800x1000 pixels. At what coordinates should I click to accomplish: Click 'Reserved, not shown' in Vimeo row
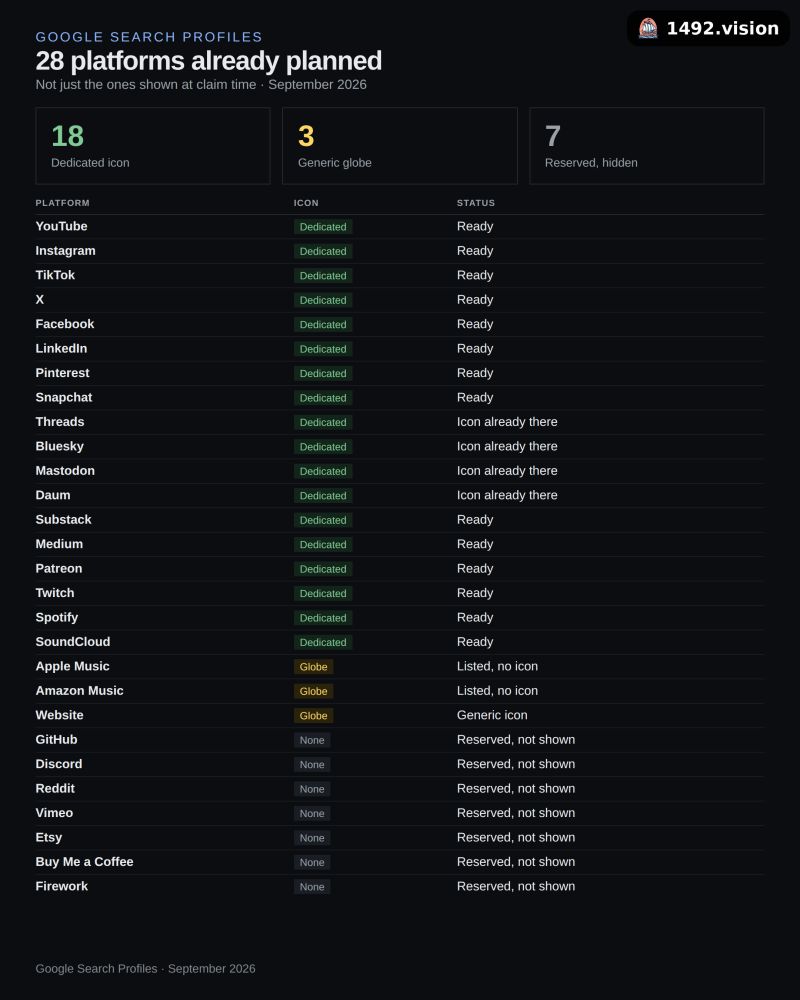(x=515, y=813)
